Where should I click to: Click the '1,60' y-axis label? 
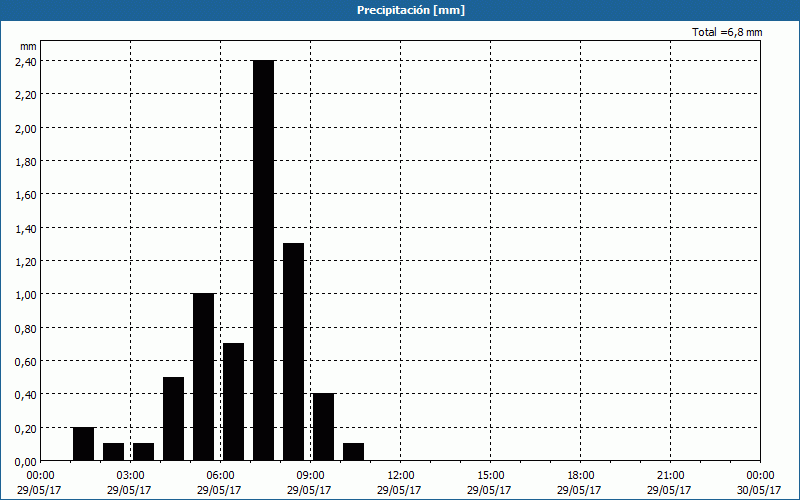pyautogui.click(x=26, y=195)
